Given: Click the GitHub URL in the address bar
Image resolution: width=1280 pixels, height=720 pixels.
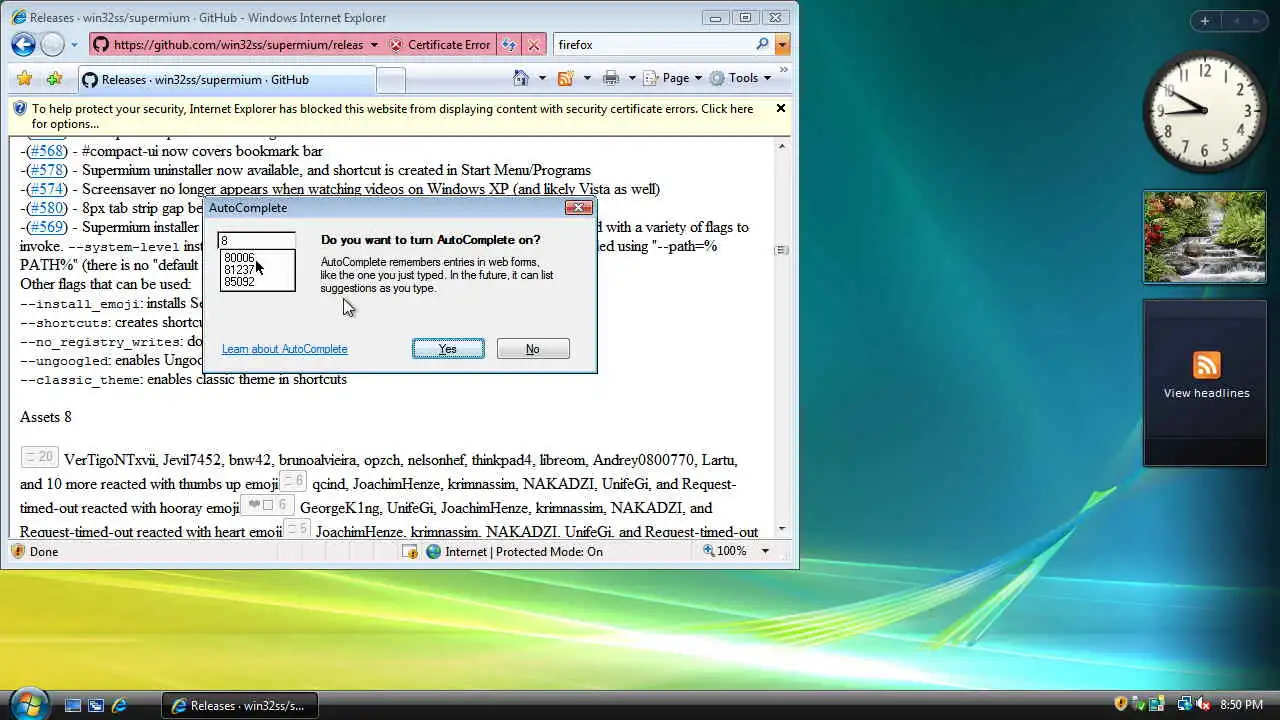Looking at the screenshot, I should (x=237, y=45).
